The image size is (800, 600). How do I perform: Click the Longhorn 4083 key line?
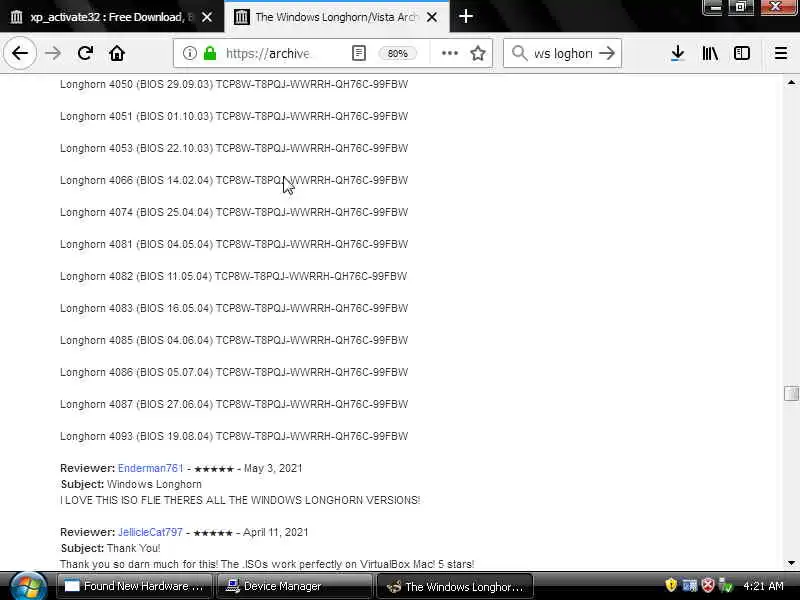click(234, 308)
